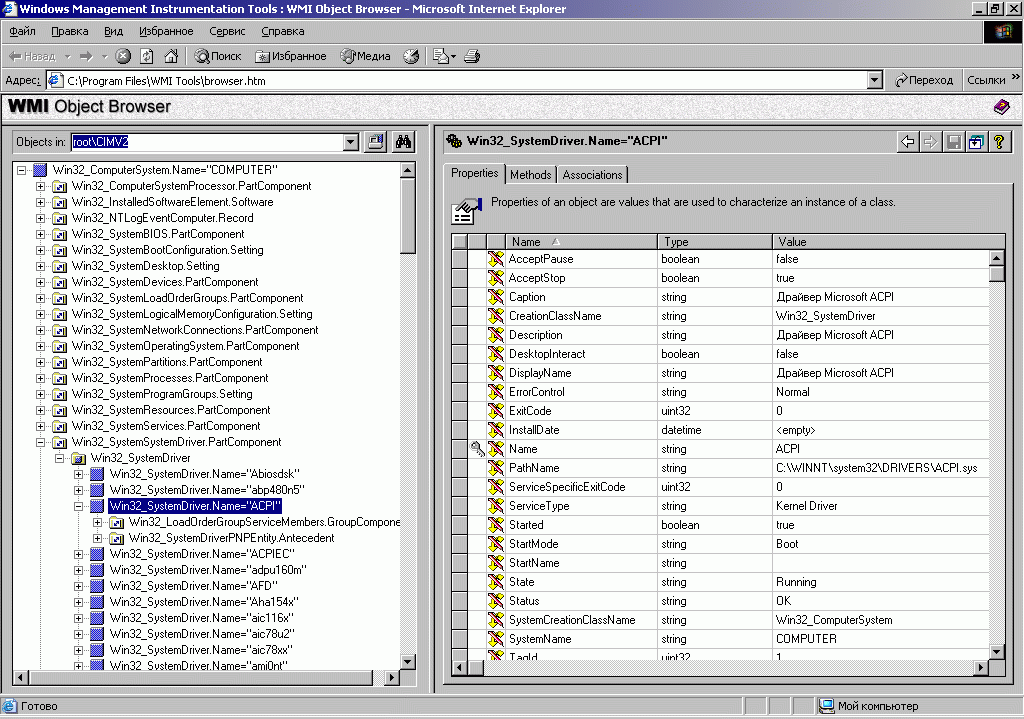Click the root\CIMV2 namespace field

tap(207, 142)
